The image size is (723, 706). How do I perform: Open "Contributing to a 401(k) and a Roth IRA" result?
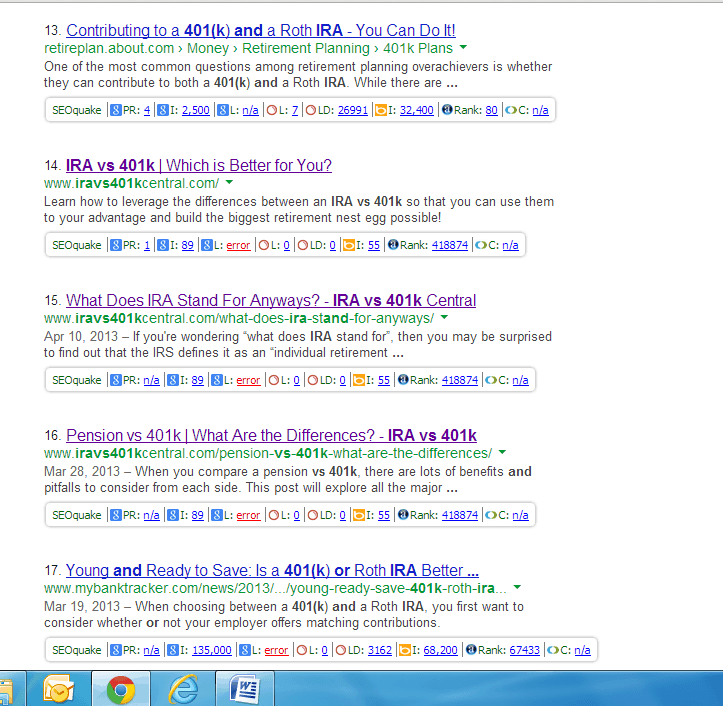coord(260,30)
